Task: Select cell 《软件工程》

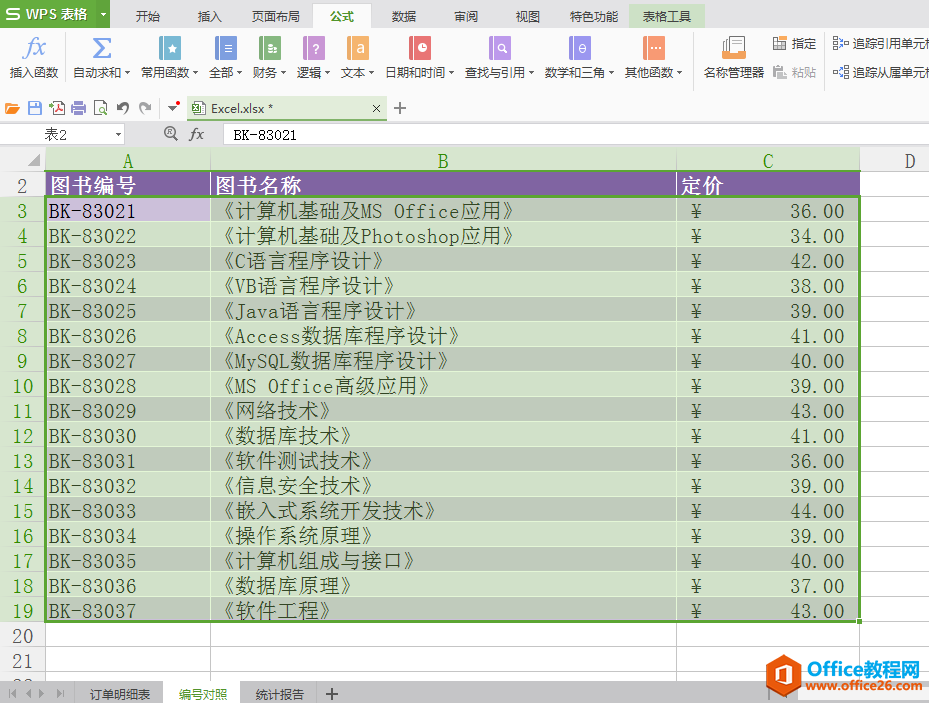Action: (x=443, y=611)
